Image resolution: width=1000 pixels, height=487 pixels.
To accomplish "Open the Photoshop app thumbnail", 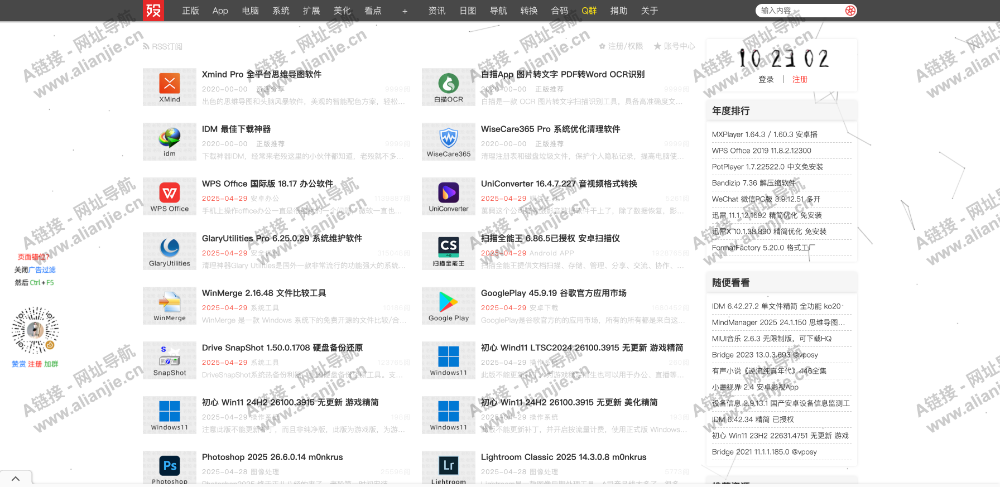I will coord(169,469).
